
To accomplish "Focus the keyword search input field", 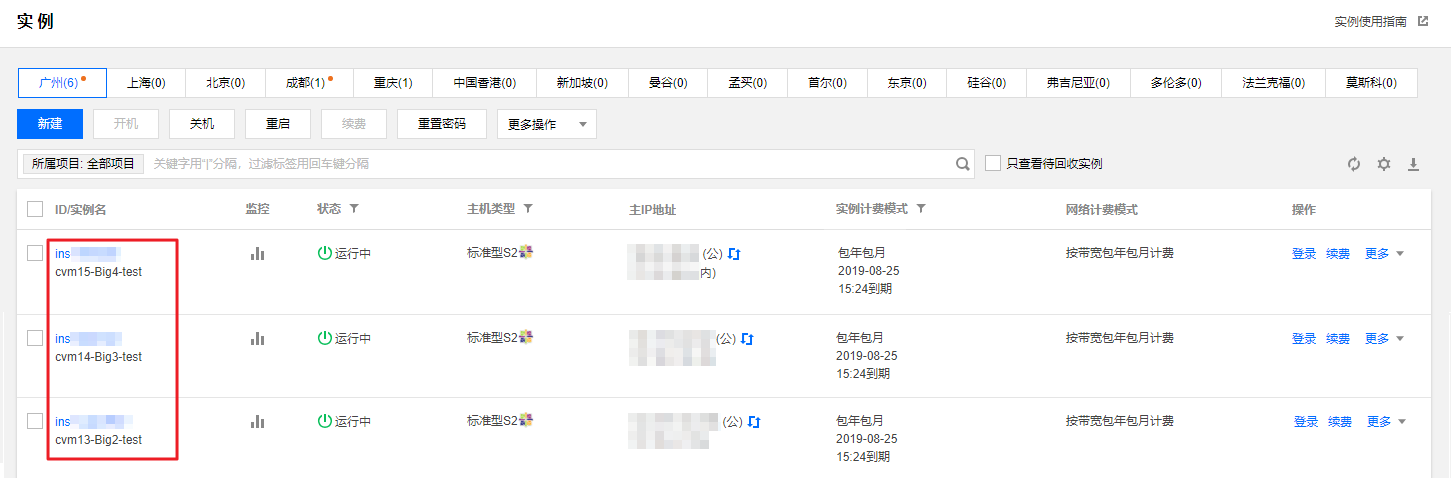I will click(550, 164).
